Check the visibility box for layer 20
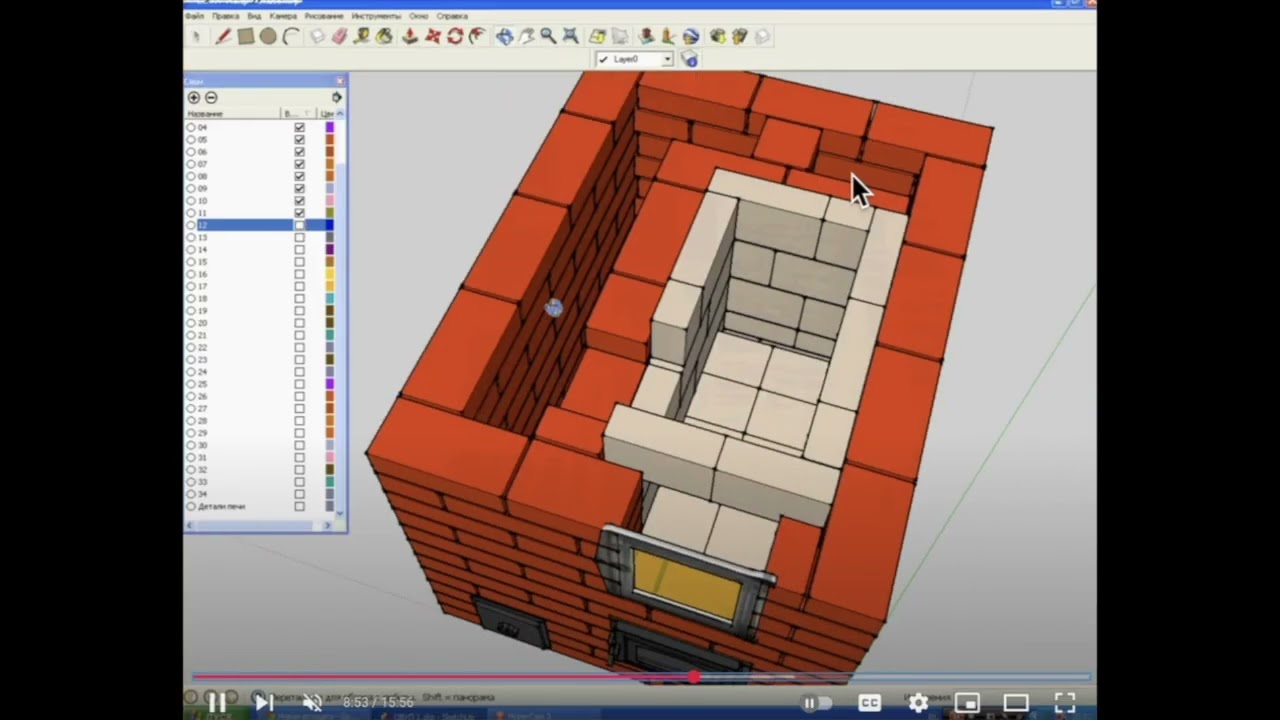 299,323
